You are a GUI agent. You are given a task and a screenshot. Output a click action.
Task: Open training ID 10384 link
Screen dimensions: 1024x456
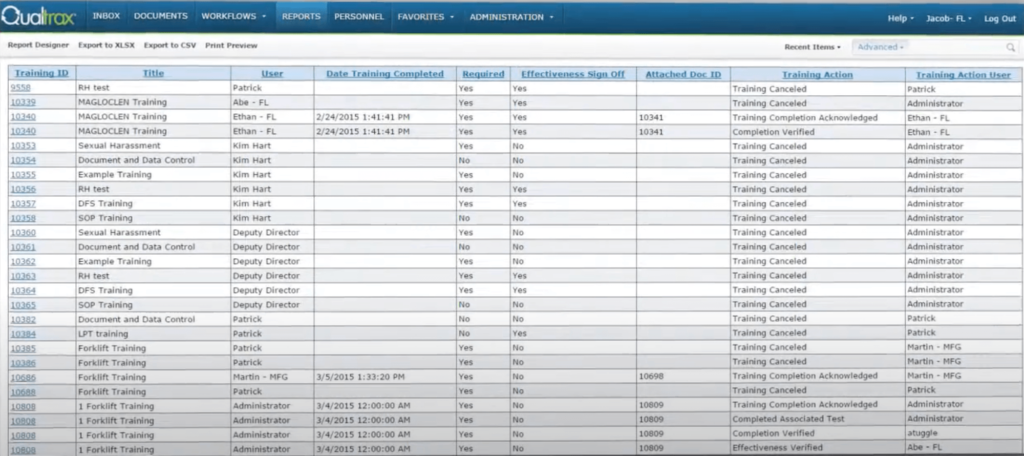click(23, 334)
